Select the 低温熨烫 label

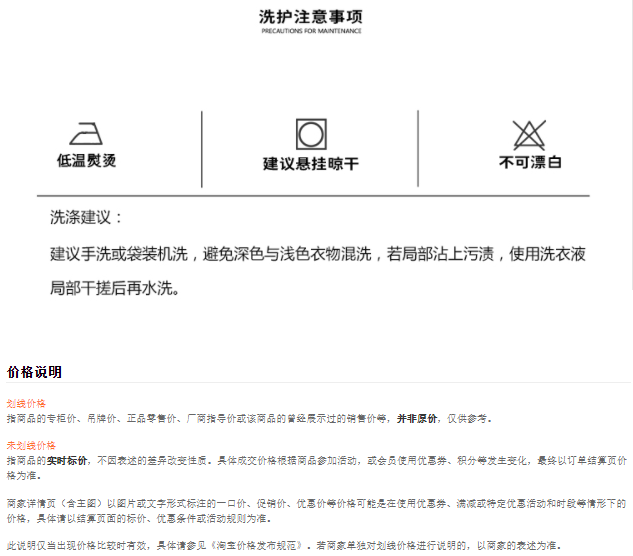coord(86,160)
